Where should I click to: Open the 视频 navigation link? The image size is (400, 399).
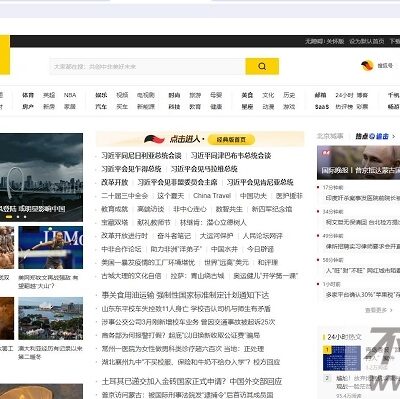122,95
